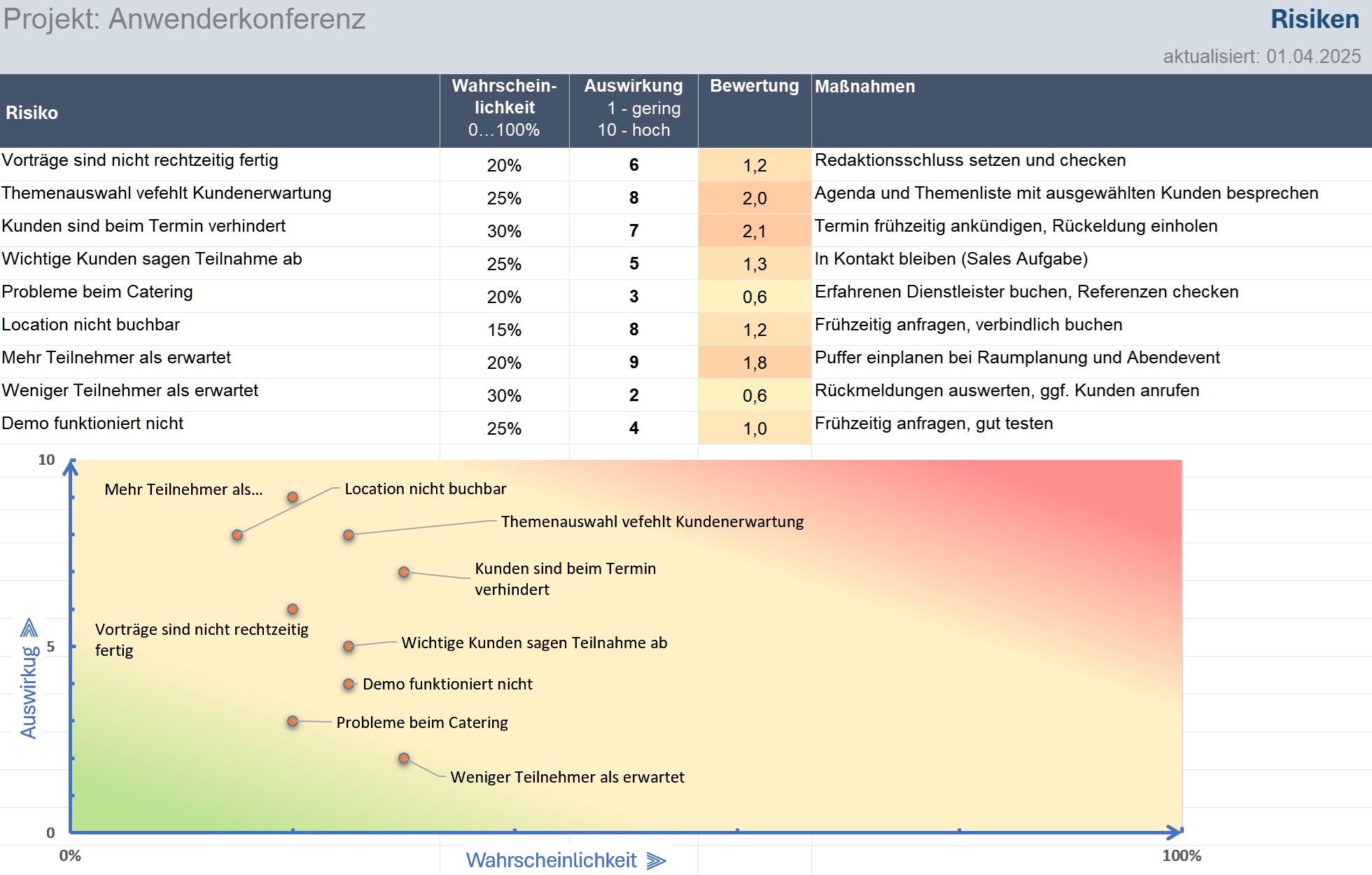Click rating cell 2,0 for Themenauswahl

755,198
